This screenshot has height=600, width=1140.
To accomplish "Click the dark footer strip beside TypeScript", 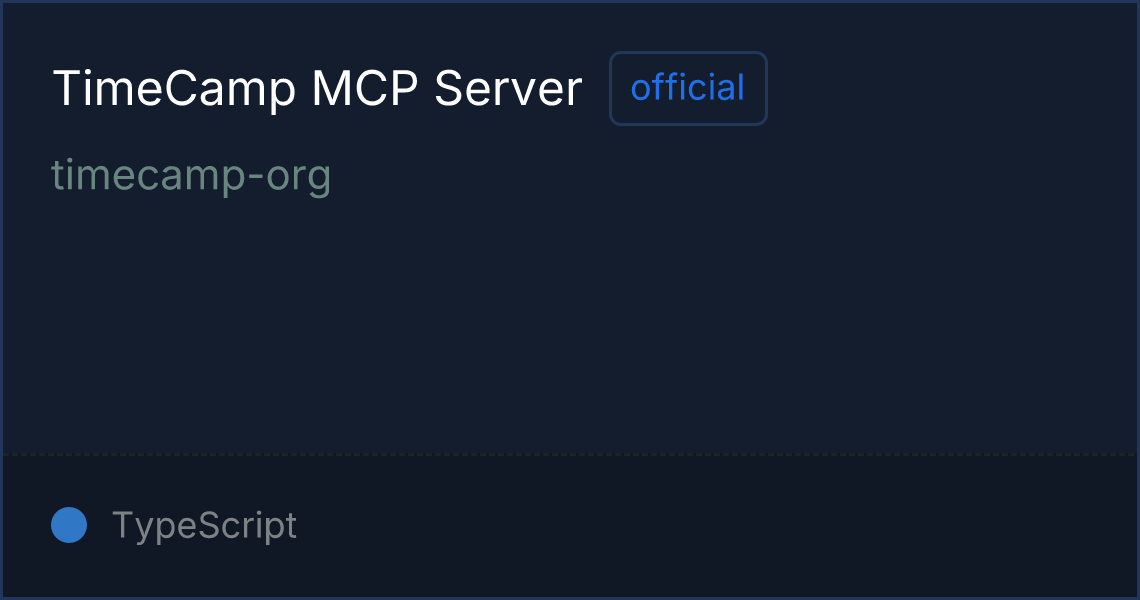I will [x=716, y=525].
